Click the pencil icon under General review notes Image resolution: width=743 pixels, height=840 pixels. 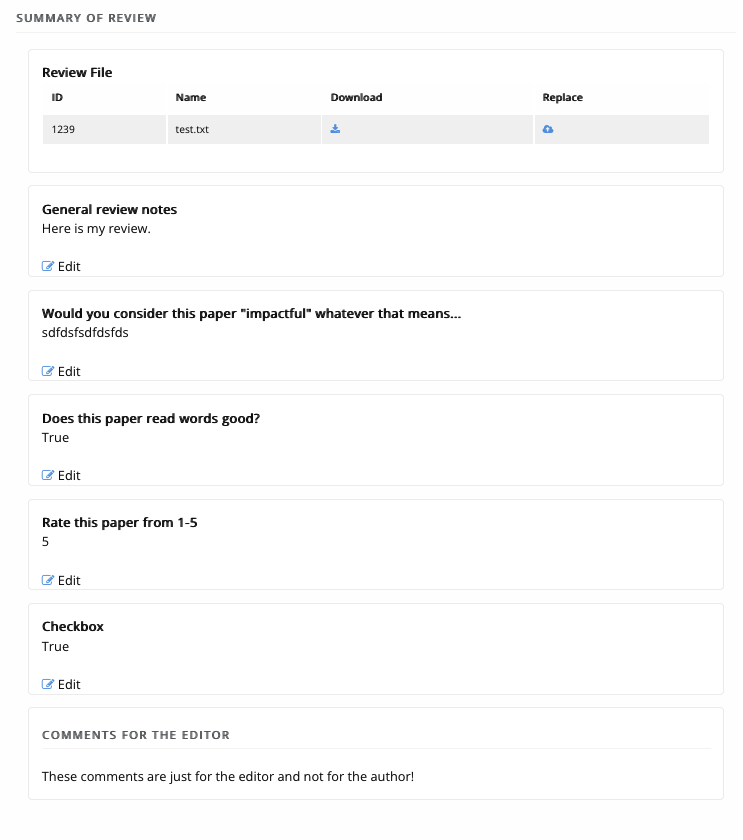click(48, 266)
